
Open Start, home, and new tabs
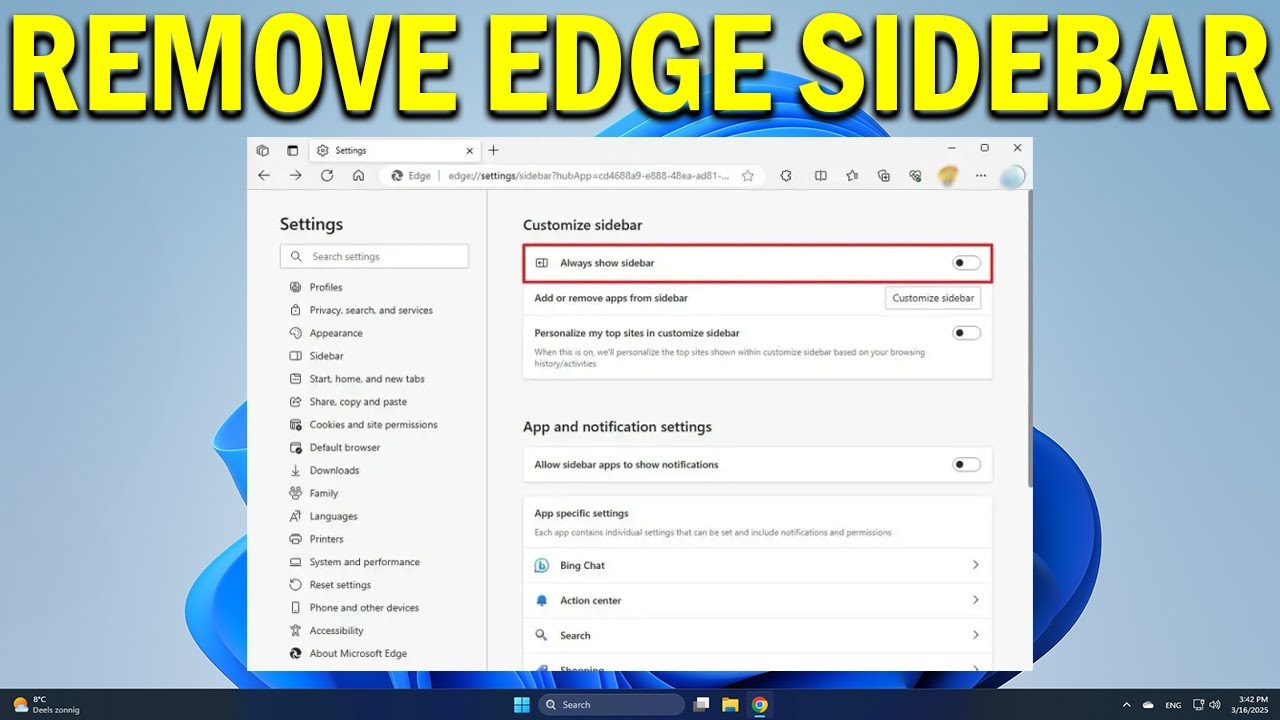[x=366, y=379]
